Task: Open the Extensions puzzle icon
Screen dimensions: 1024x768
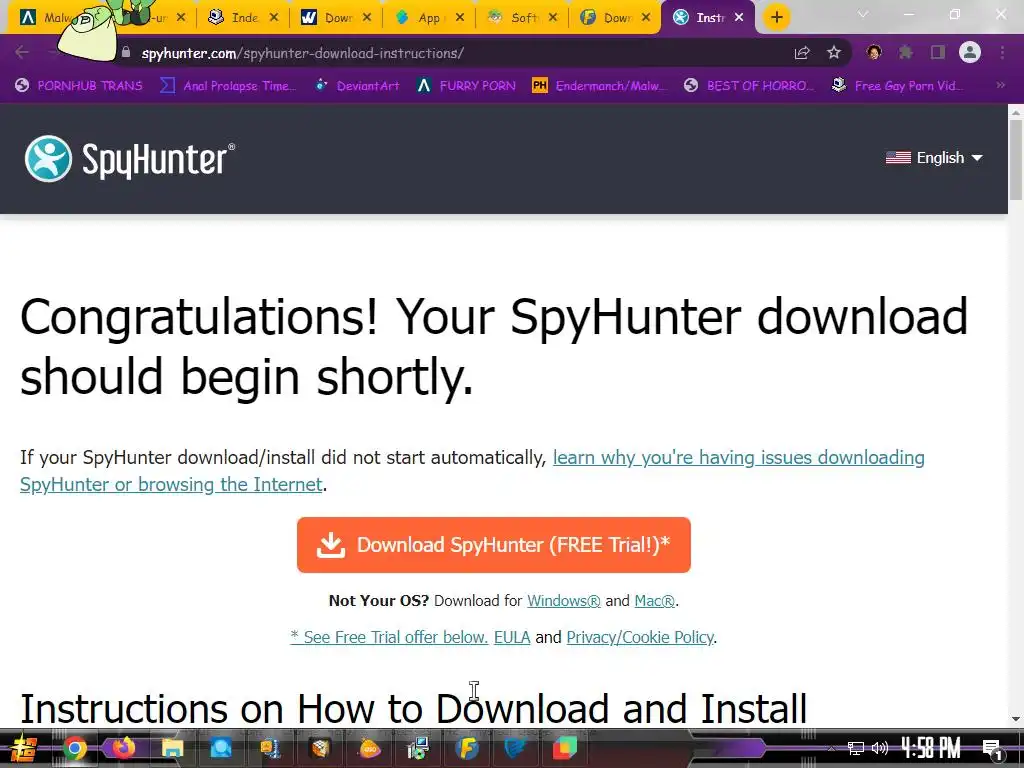Action: pos(906,52)
